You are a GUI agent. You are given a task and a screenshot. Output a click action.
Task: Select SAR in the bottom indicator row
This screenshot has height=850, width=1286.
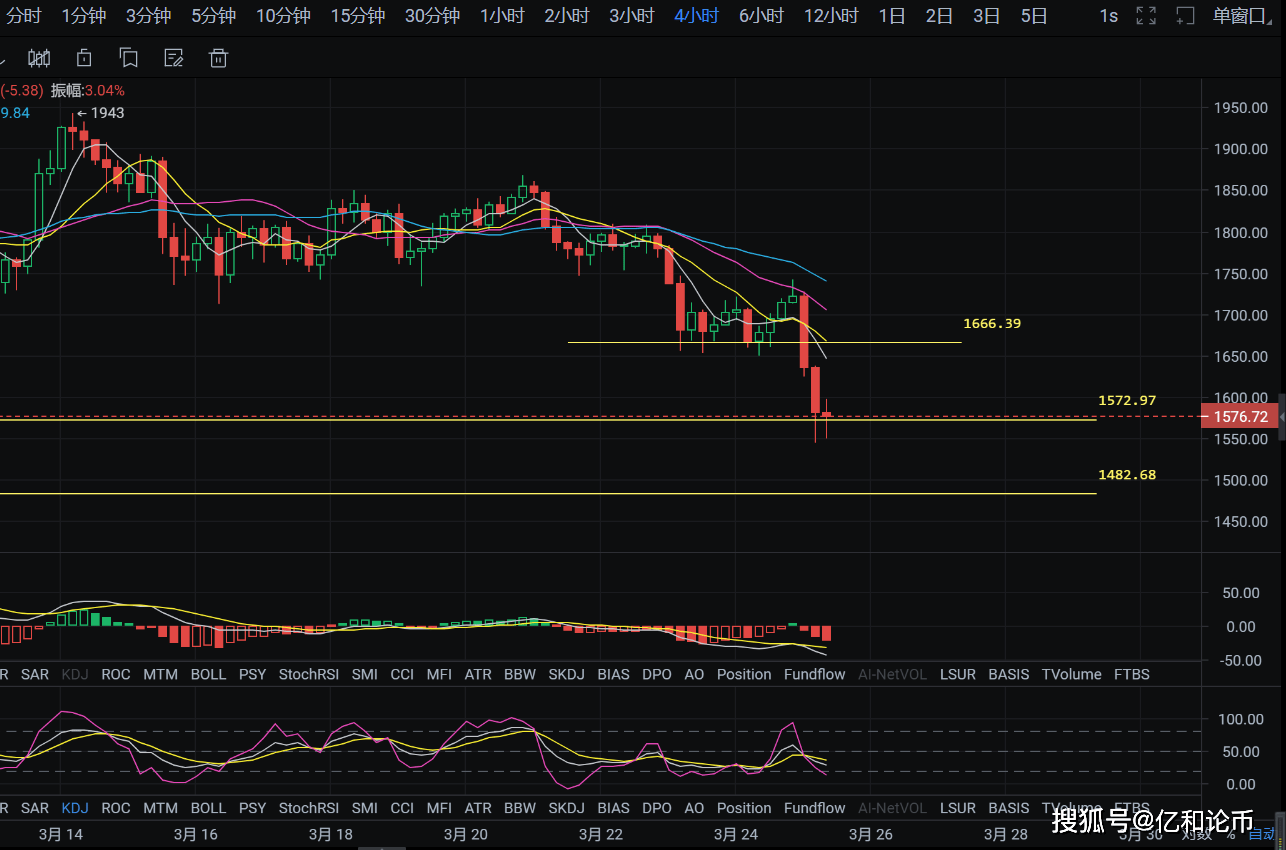click(x=35, y=808)
